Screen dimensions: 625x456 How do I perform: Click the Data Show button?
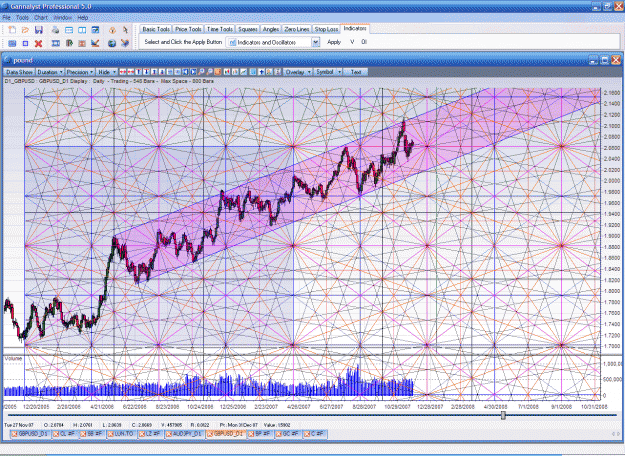pos(19,72)
